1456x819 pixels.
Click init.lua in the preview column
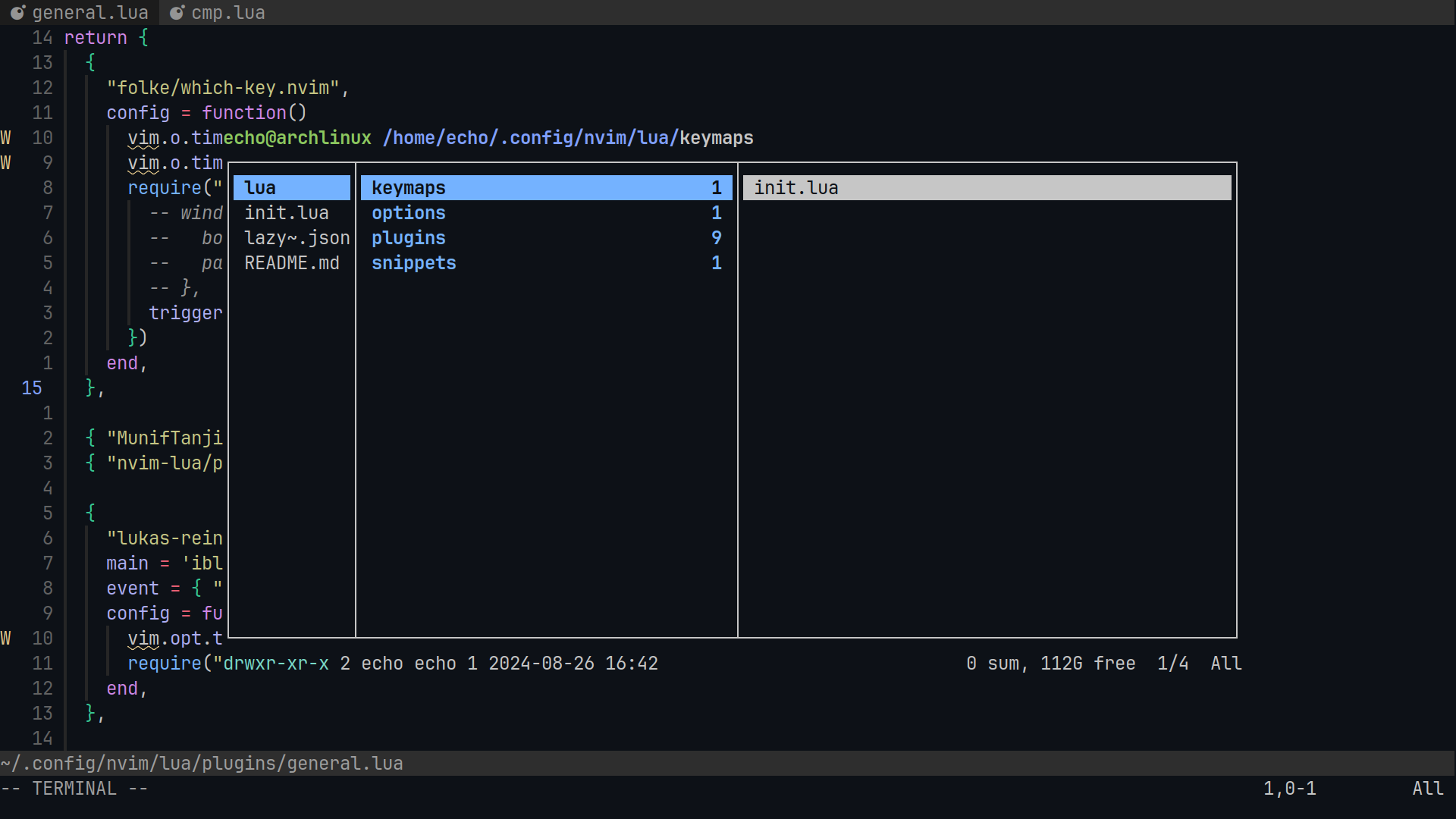pyautogui.click(x=987, y=188)
